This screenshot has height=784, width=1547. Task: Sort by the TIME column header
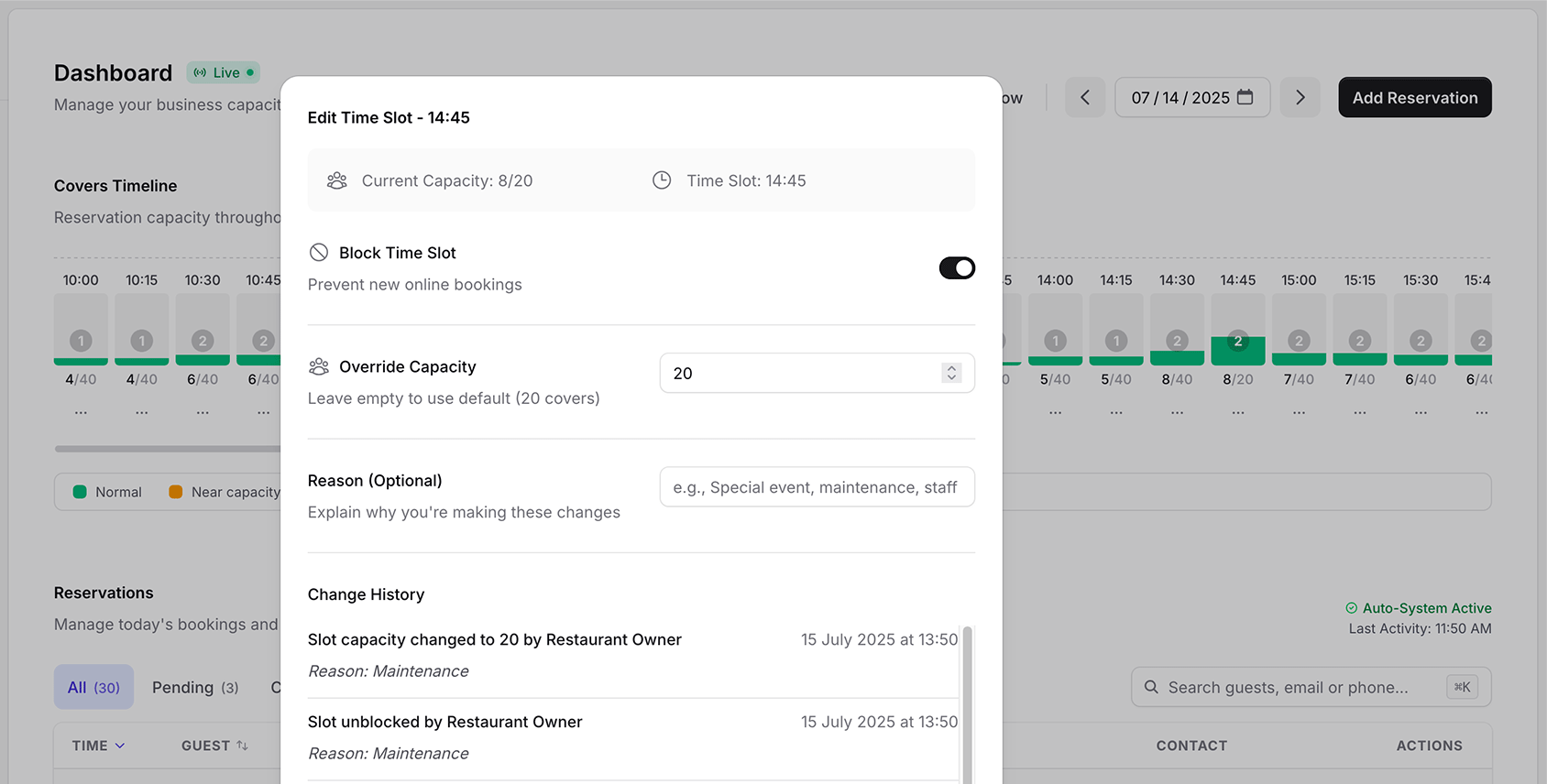[99, 746]
